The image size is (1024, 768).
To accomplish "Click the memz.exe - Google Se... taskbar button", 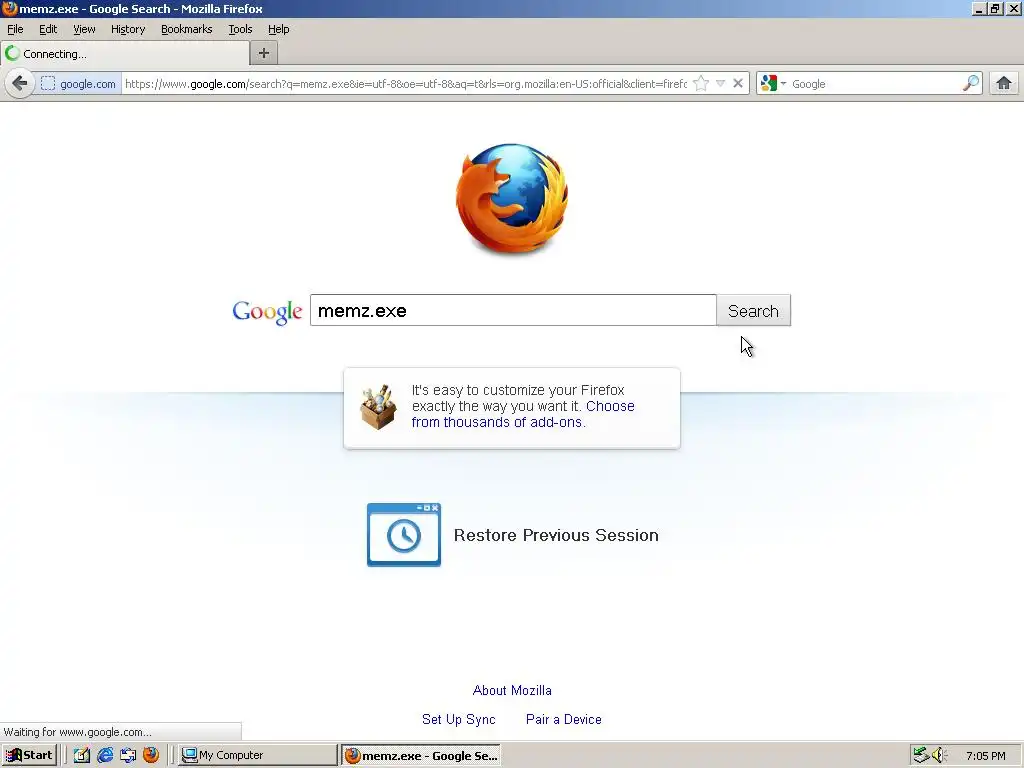I will [421, 756].
